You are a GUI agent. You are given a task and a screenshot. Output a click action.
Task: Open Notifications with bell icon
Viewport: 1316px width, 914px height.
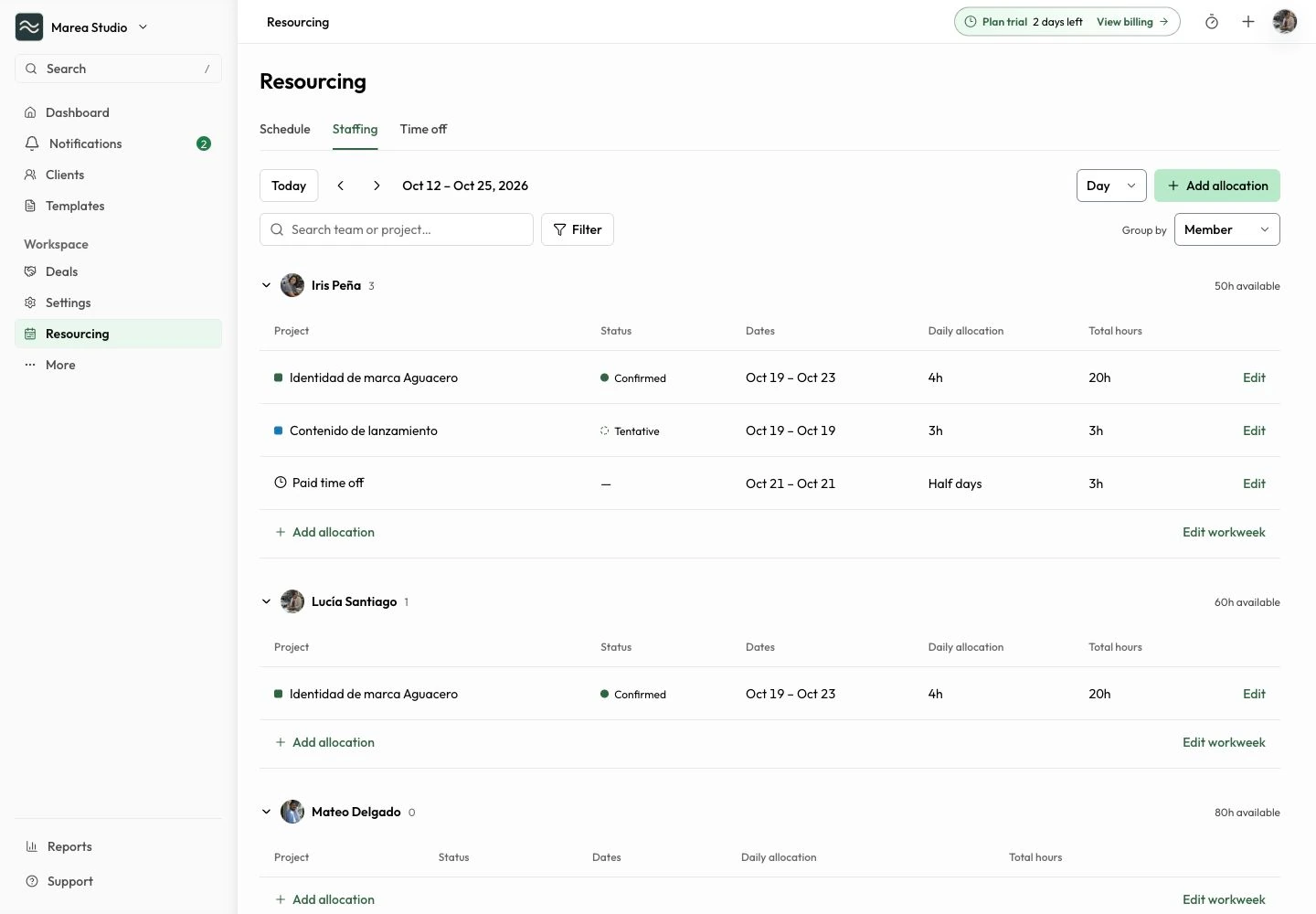[118, 143]
